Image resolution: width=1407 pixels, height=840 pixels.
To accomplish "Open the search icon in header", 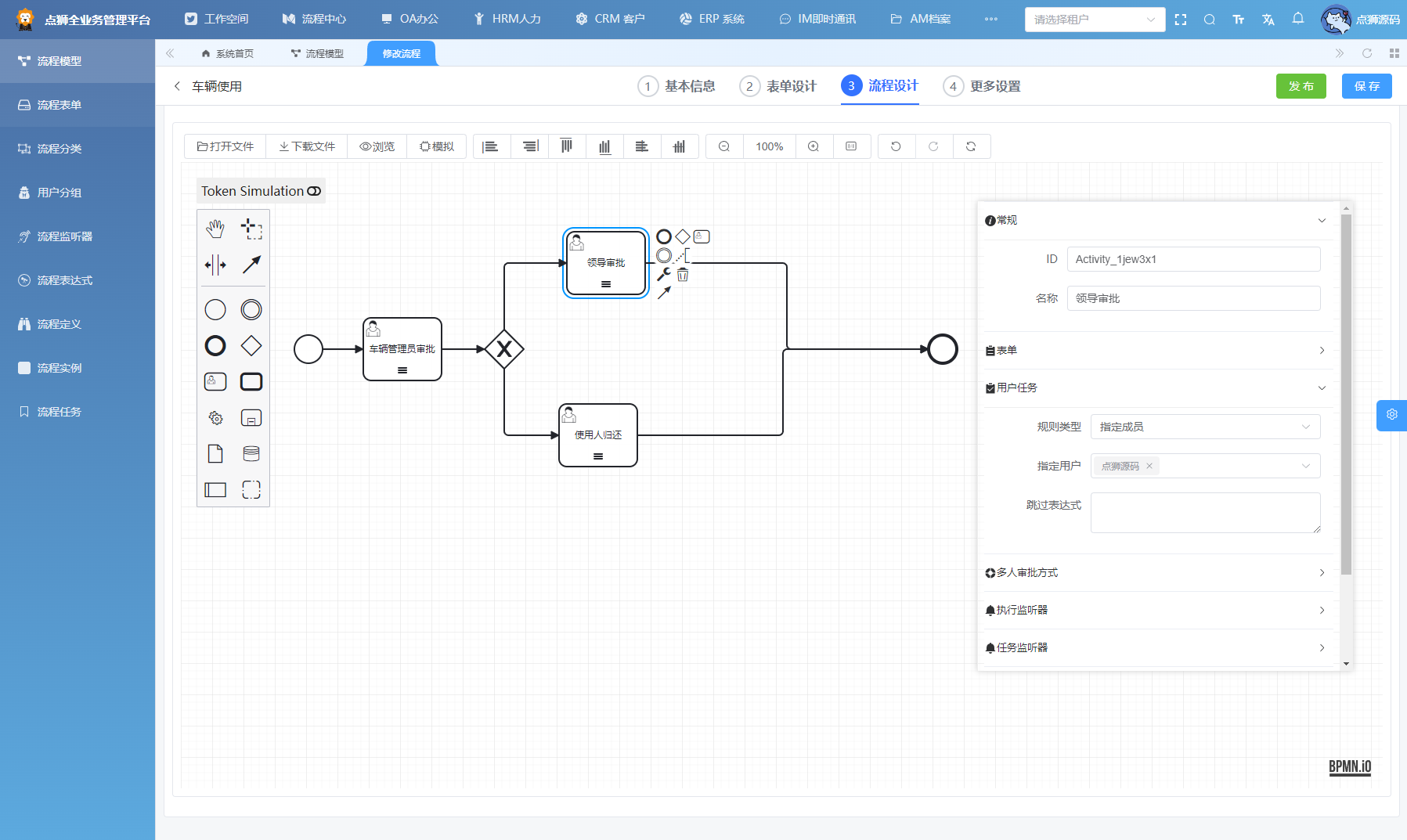I will (x=1210, y=20).
